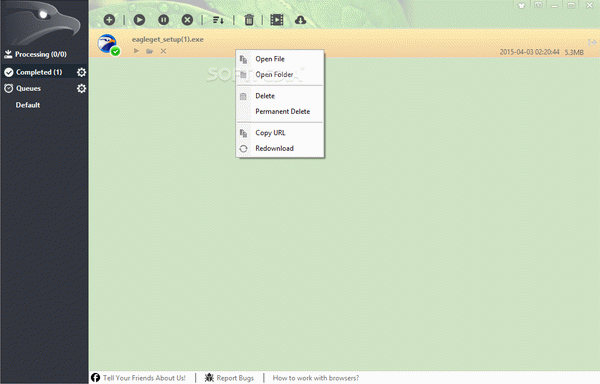
Task: Select the Default queue item
Action: (28, 105)
